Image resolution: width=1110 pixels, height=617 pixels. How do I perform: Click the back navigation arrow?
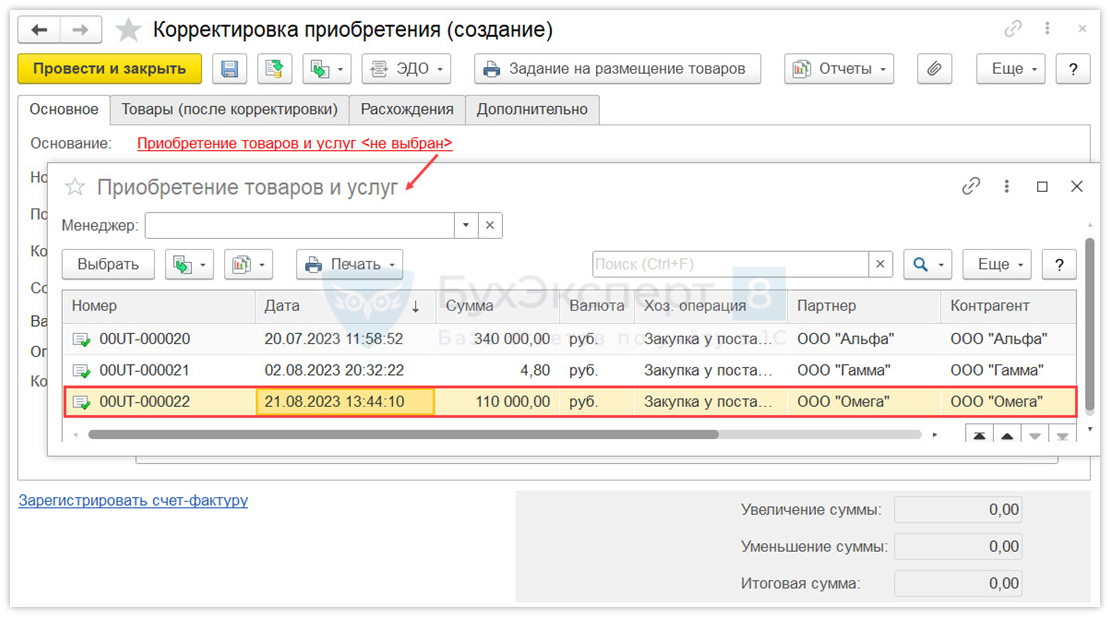(x=39, y=30)
